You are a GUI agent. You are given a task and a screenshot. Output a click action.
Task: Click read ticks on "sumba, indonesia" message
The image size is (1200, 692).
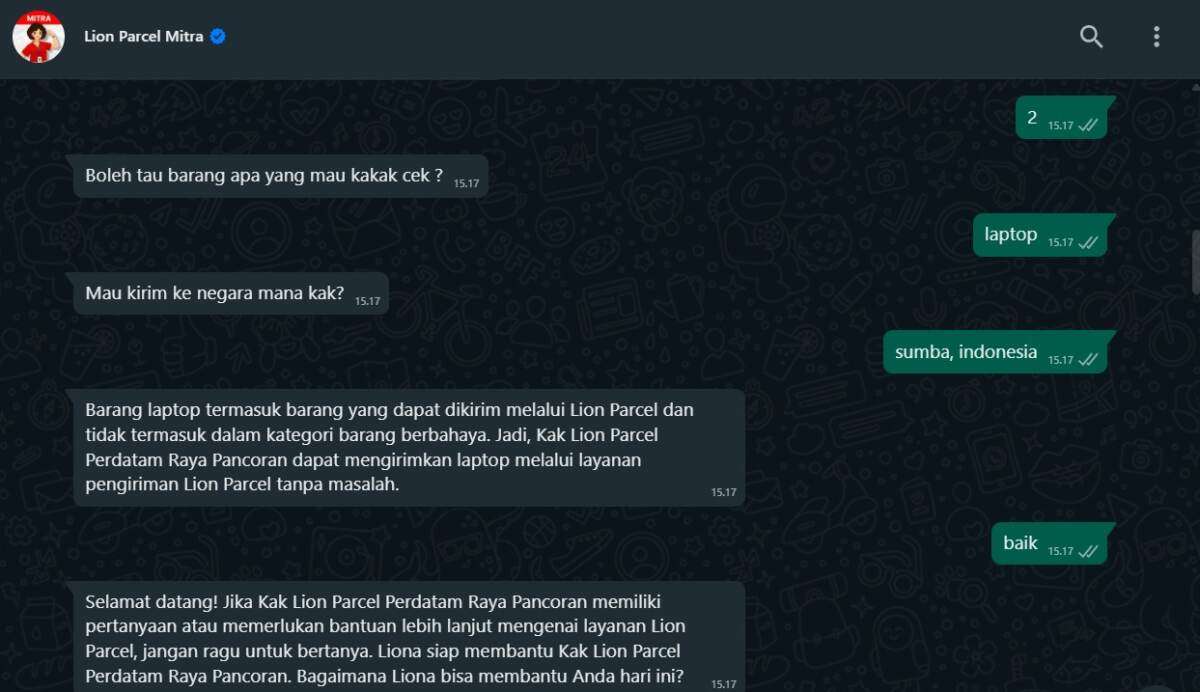[x=1088, y=360]
